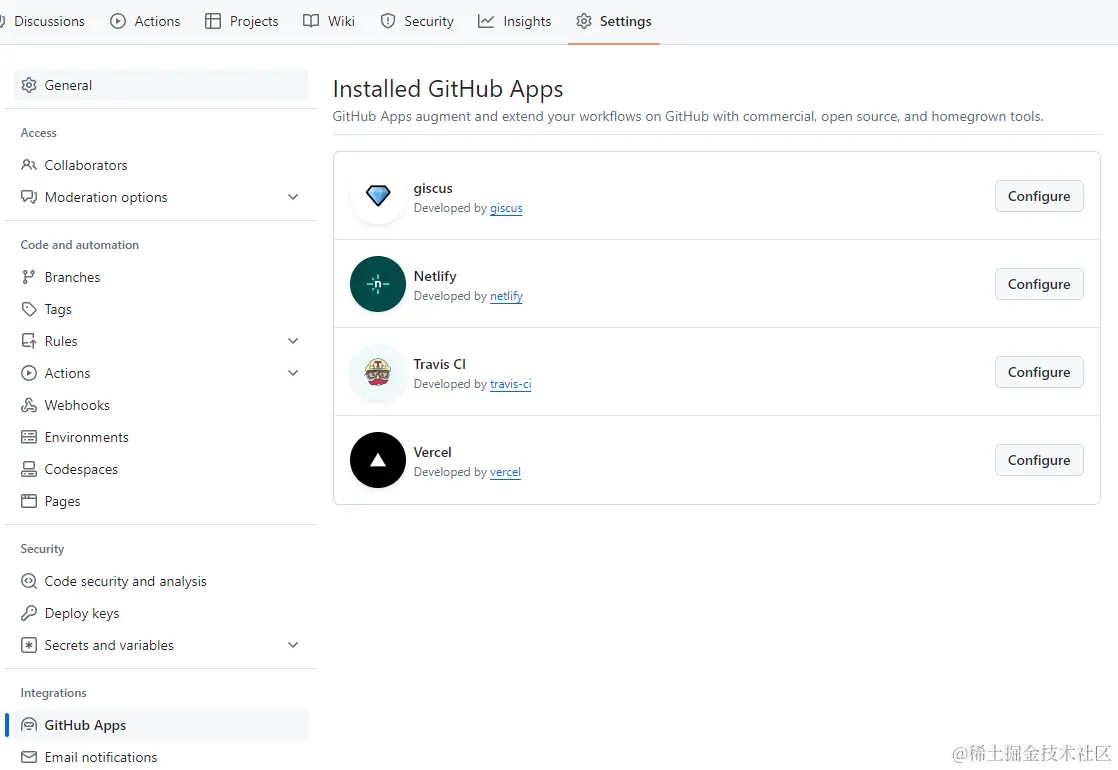Open General settings in sidebar

pyautogui.click(x=161, y=85)
